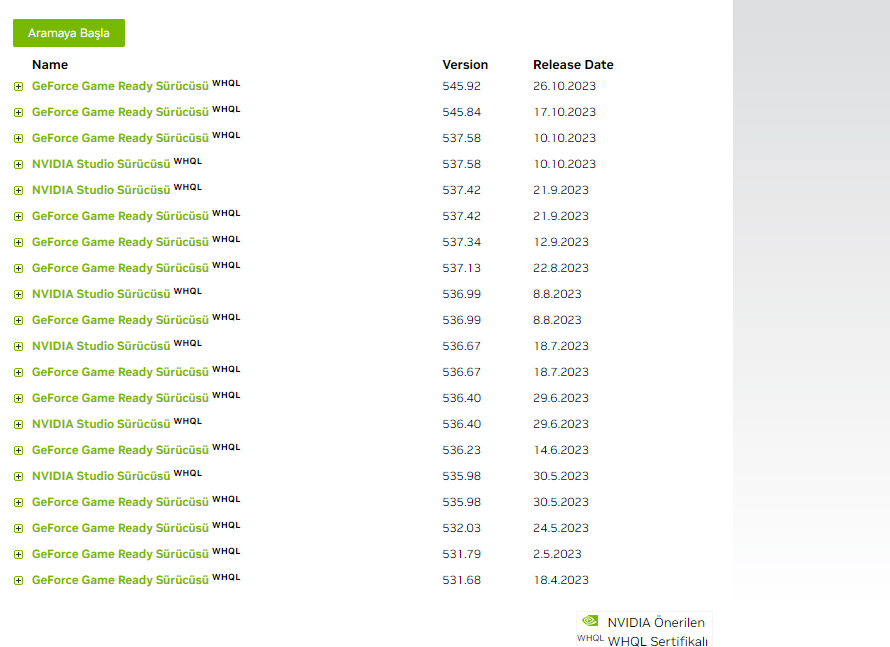Click the WHQL legend badge bottom right
The width and height of the screenshot is (890, 647).
[x=590, y=638]
